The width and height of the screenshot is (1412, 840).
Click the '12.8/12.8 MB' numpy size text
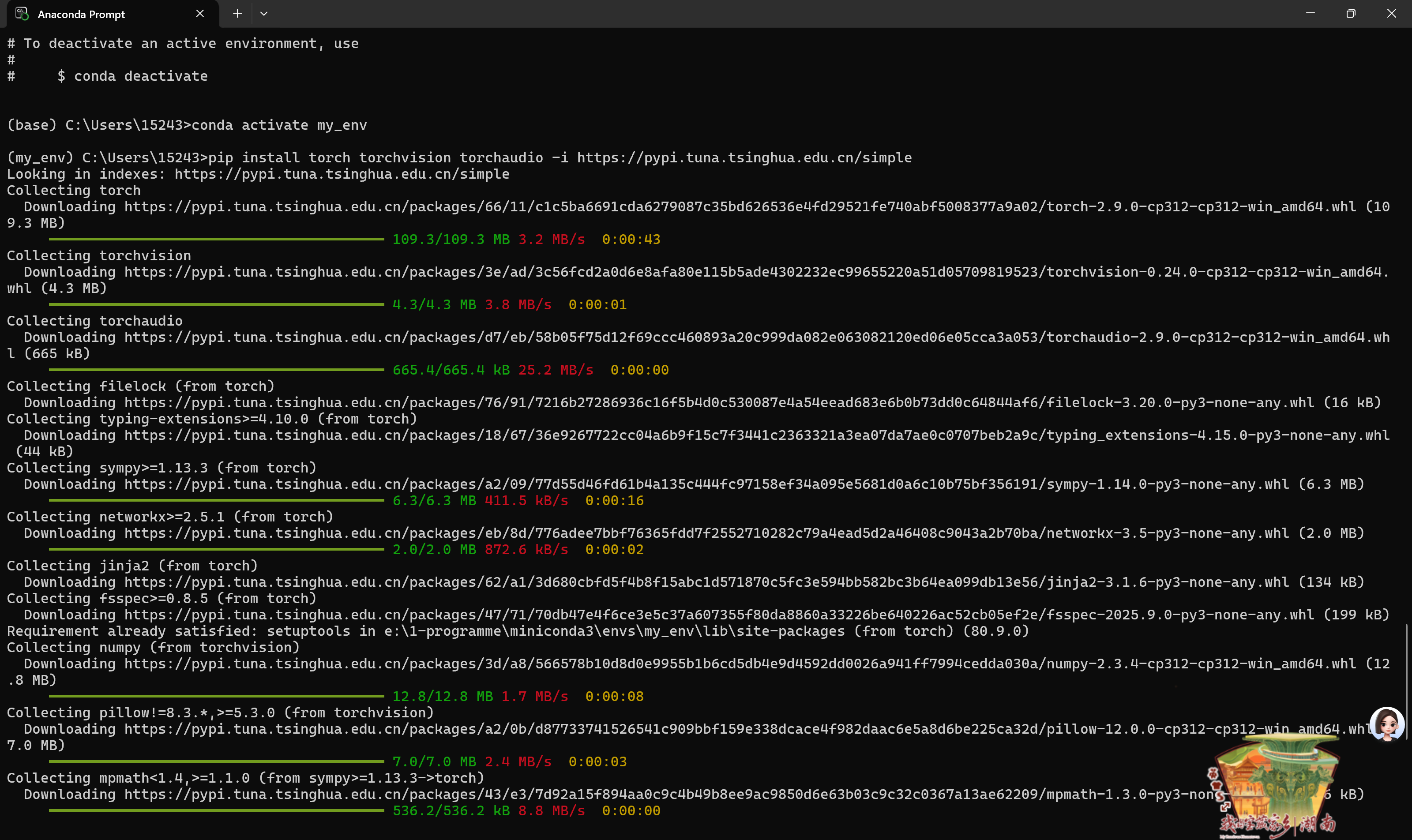pos(443,697)
